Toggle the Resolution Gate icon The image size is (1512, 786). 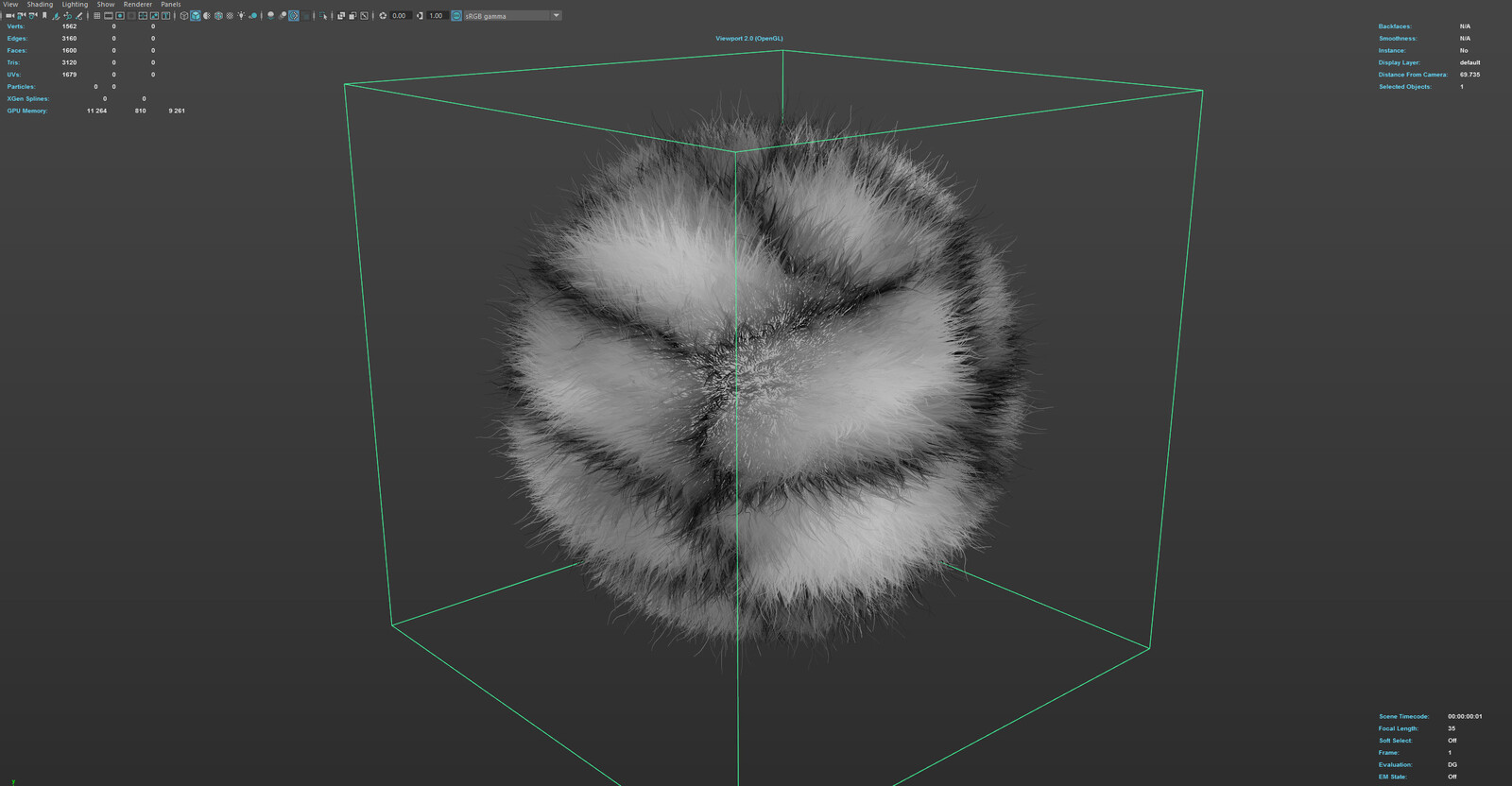coord(120,15)
